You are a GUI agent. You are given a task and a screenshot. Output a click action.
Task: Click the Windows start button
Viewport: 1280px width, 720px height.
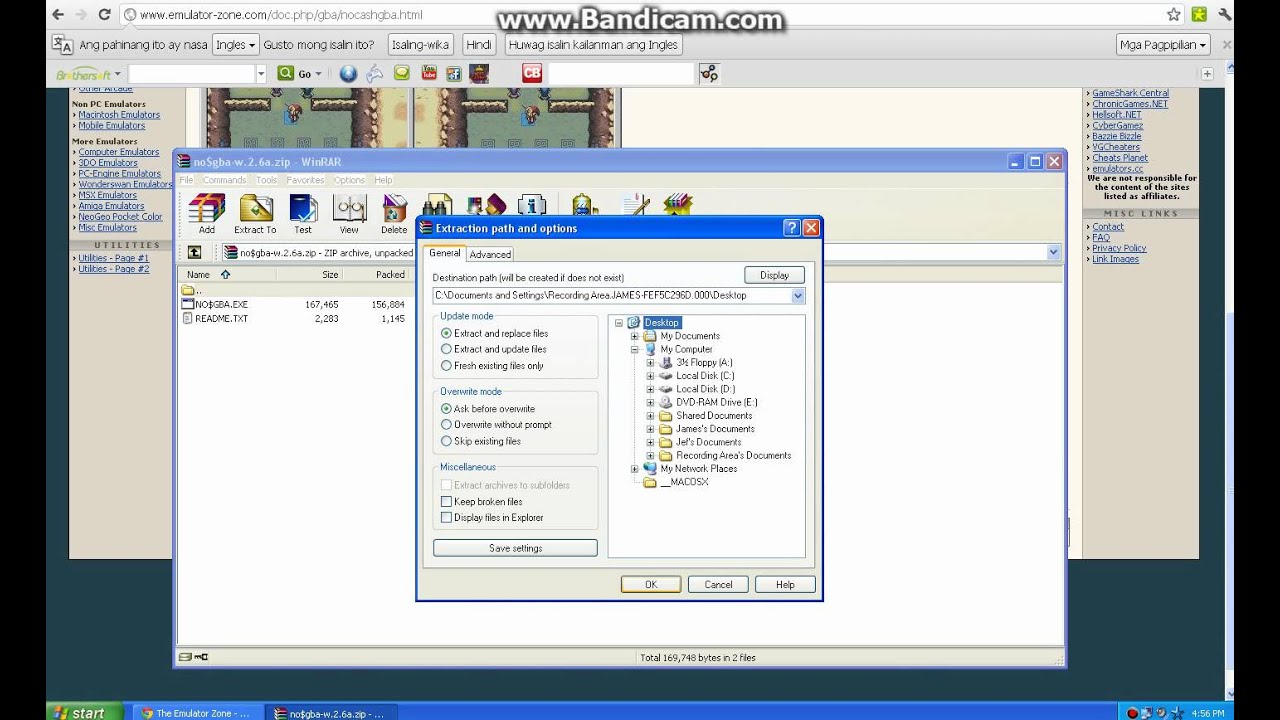[85, 712]
